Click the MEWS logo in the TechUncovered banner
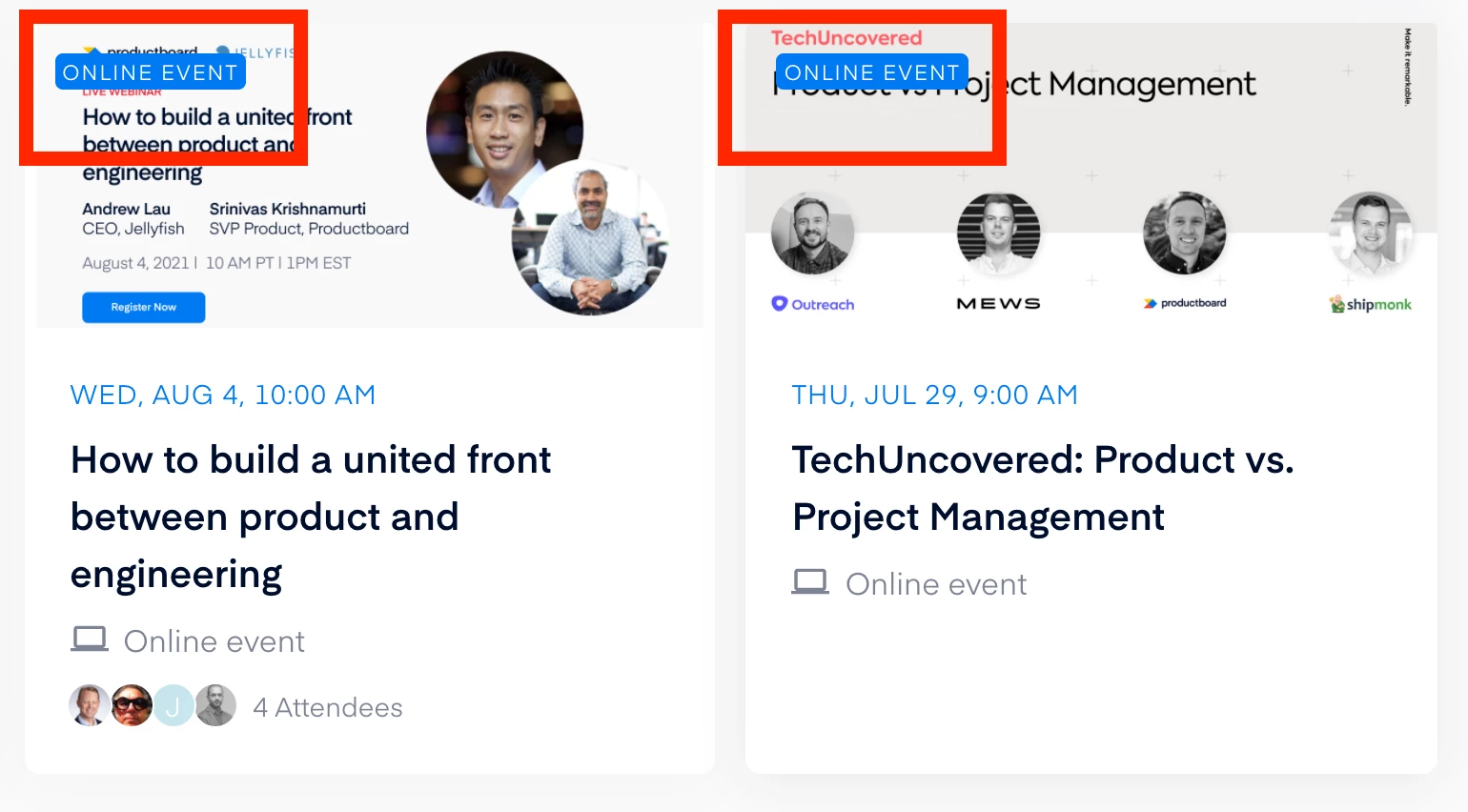 coord(998,303)
